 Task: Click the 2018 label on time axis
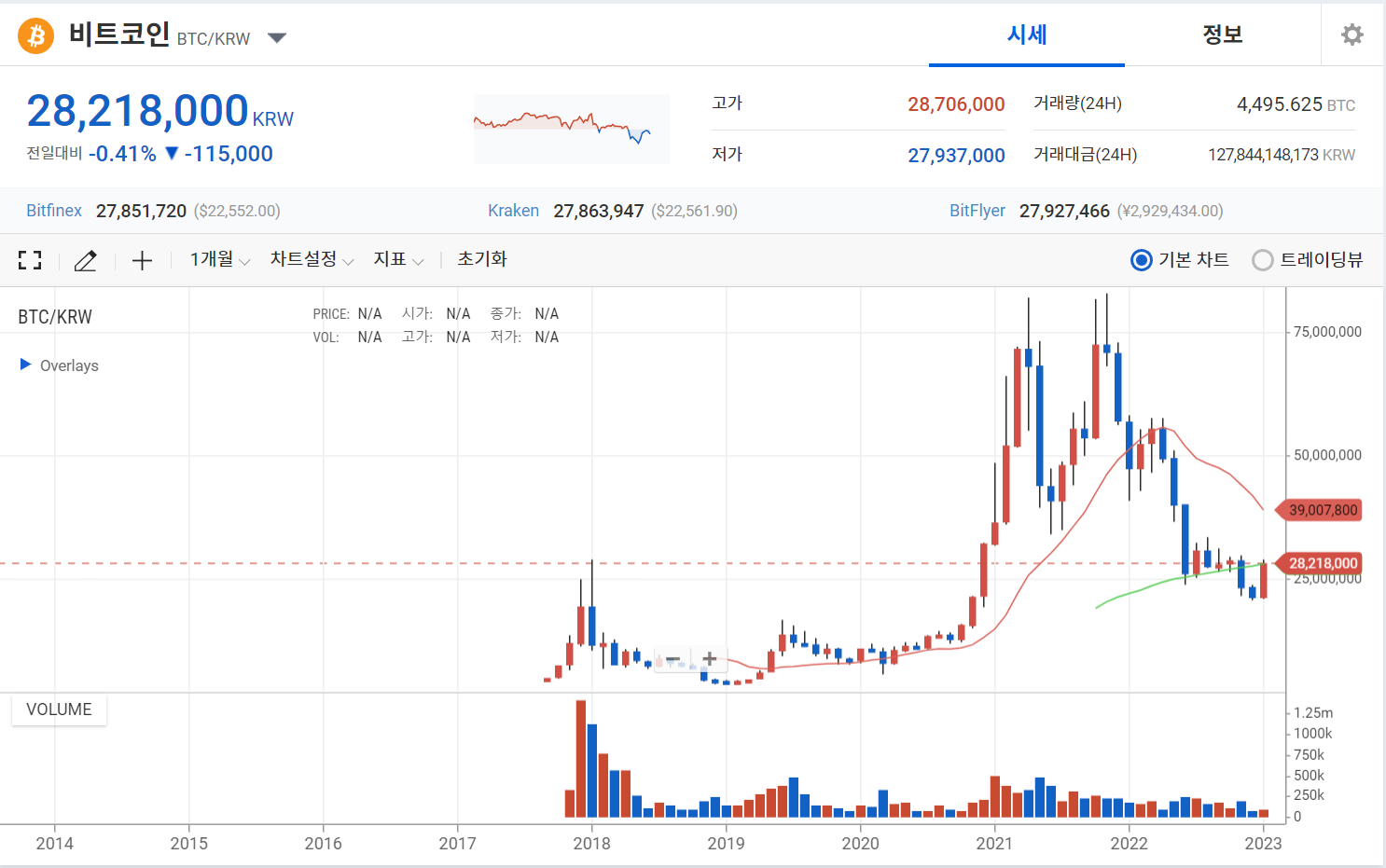[x=591, y=844]
